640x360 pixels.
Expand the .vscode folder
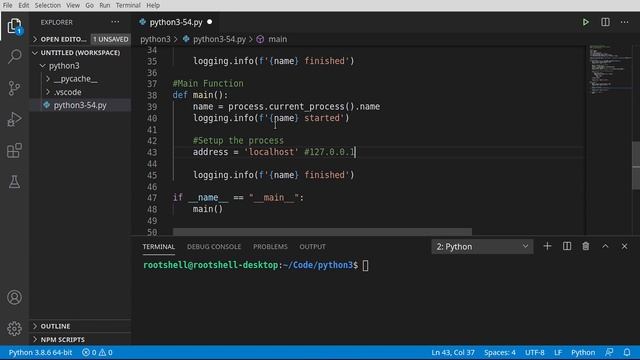pyautogui.click(x=80, y=92)
